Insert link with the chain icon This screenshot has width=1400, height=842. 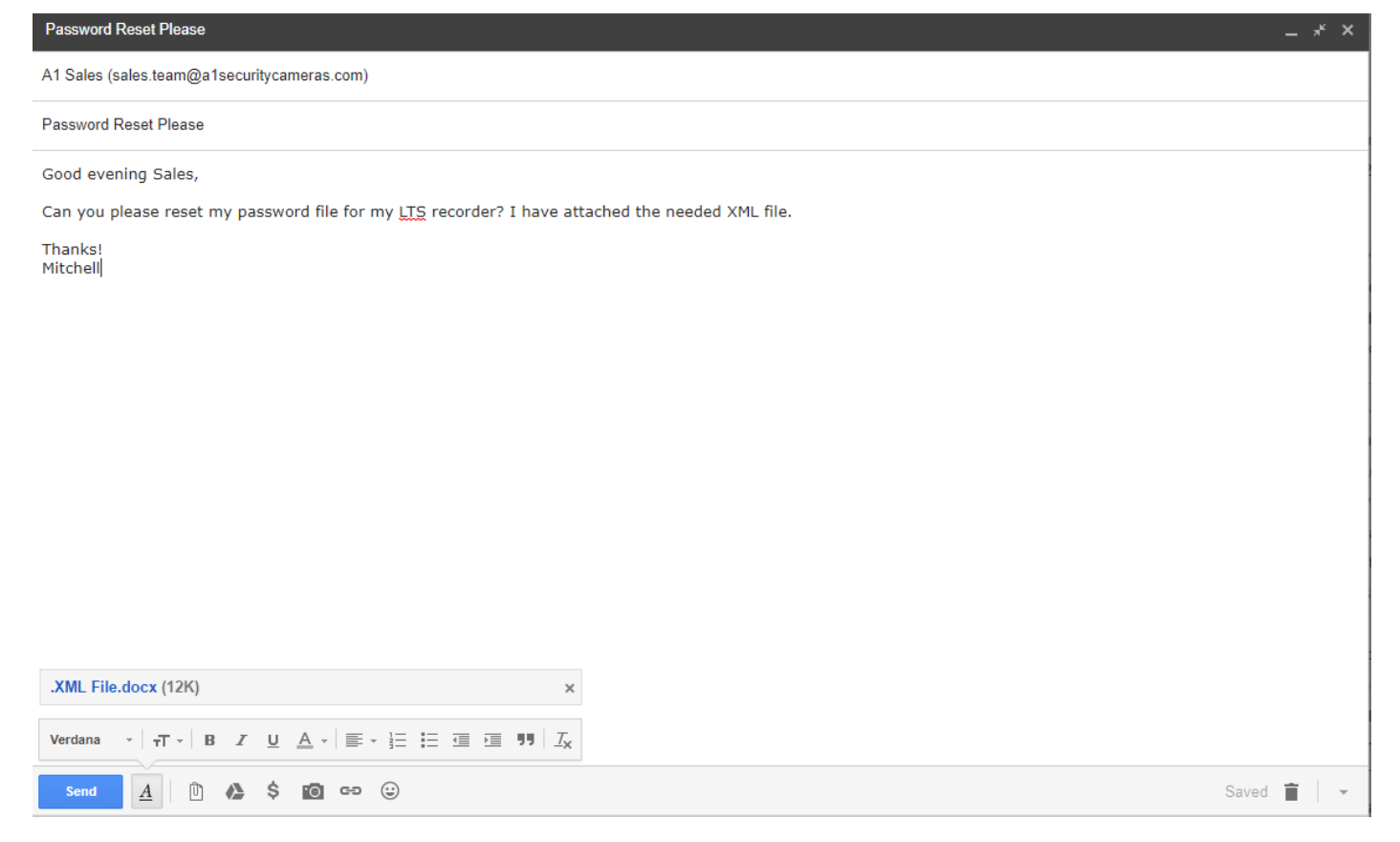[x=351, y=791]
